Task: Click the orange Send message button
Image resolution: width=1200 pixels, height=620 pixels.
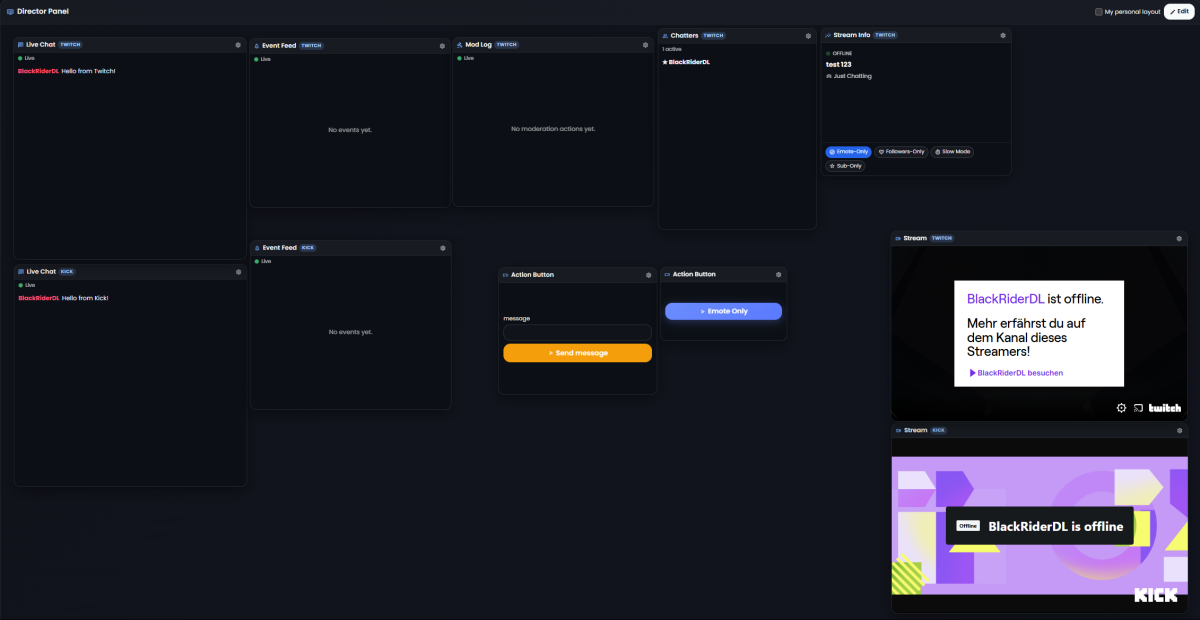Action: tap(577, 353)
